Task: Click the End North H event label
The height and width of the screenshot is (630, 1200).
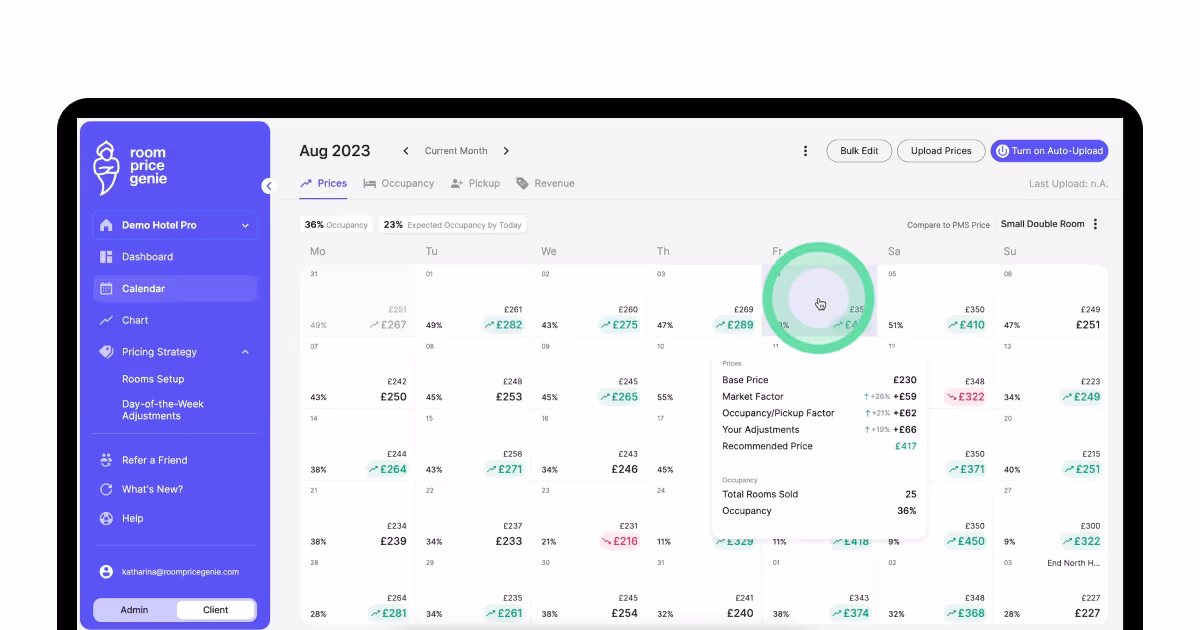Action: (1074, 563)
